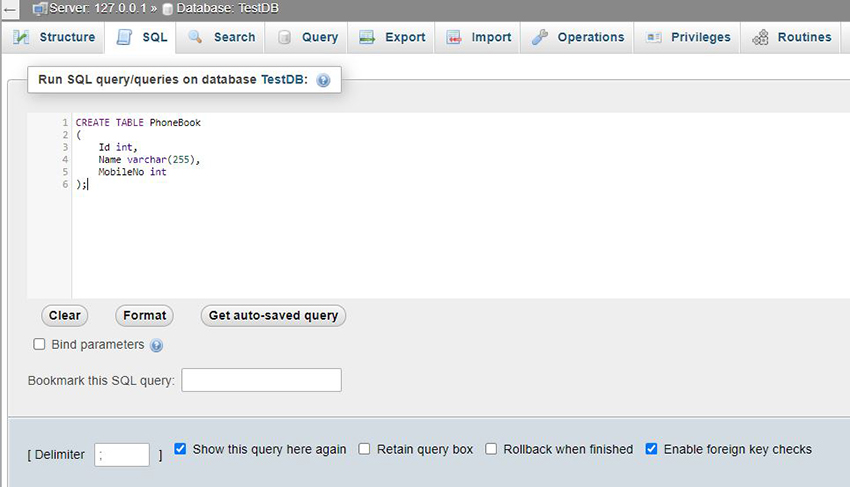Switch to the Privileges tab
Image resolution: width=850 pixels, height=487 pixels.
click(x=687, y=37)
